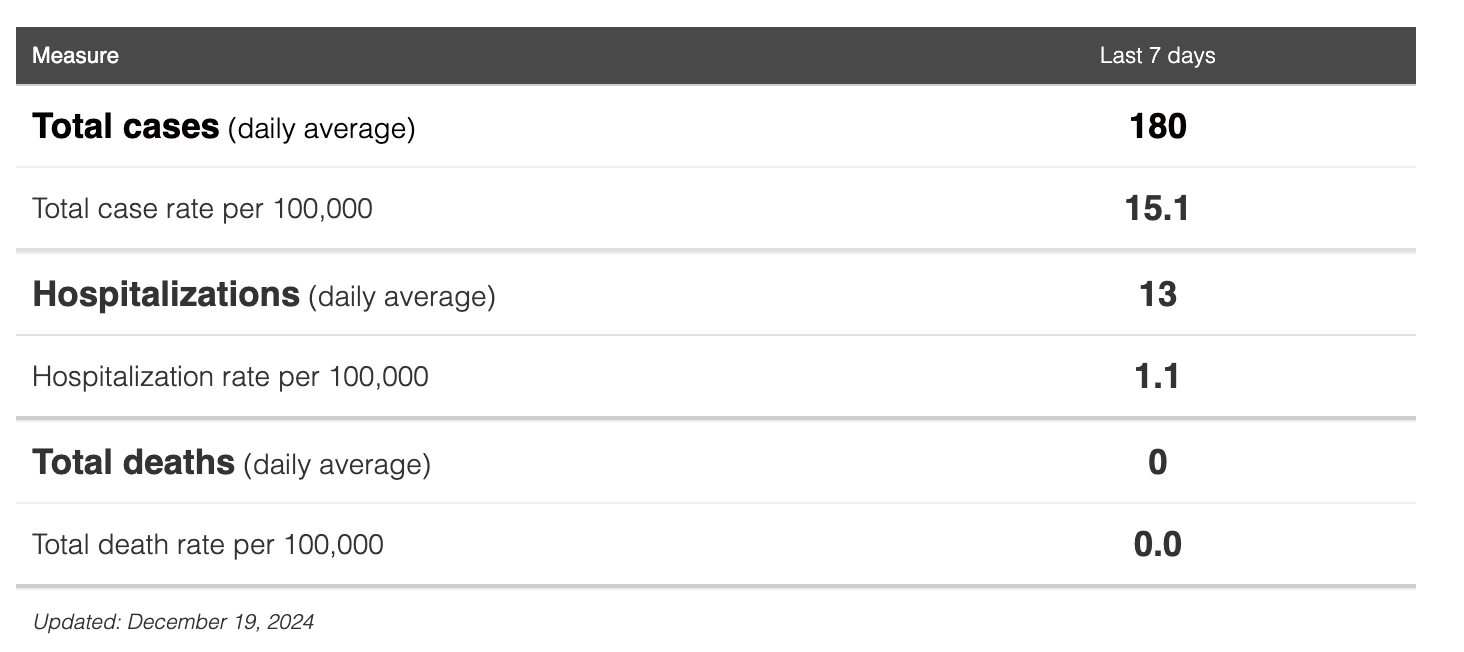Click the December 19, 2024 date
Screen dimensions: 1464x652
coord(220,622)
